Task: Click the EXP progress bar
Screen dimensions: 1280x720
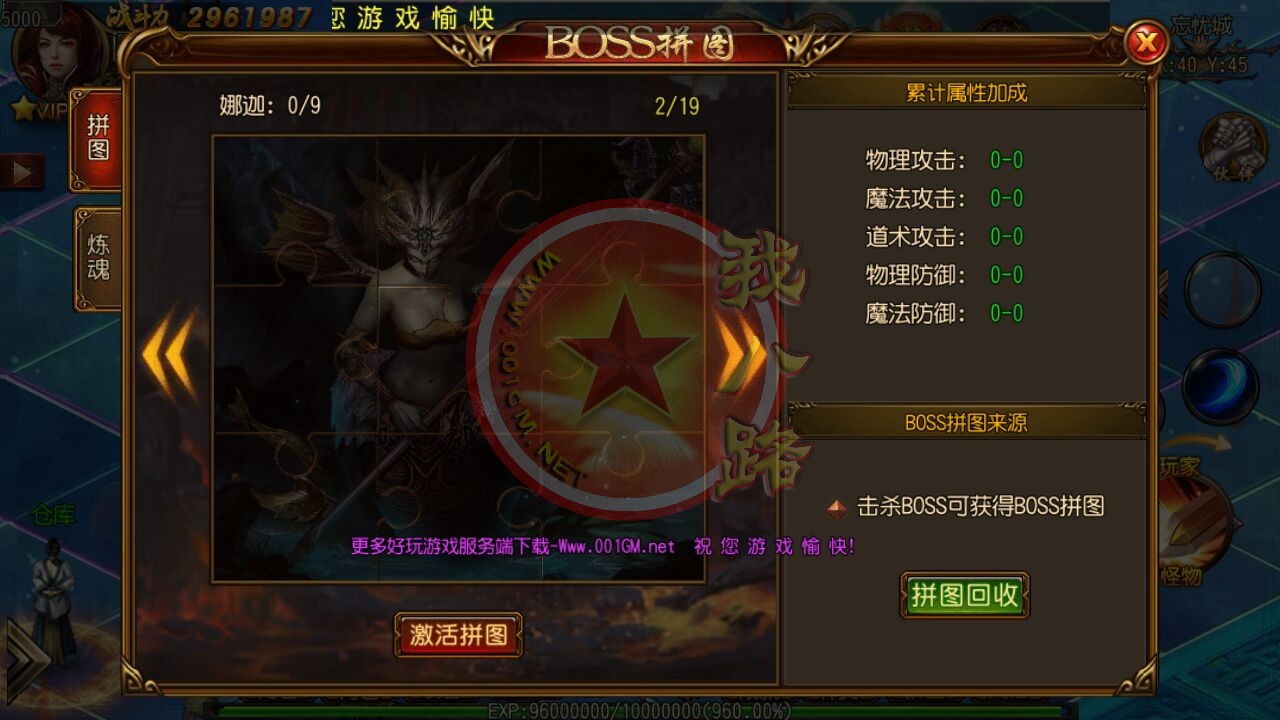Action: click(x=640, y=711)
